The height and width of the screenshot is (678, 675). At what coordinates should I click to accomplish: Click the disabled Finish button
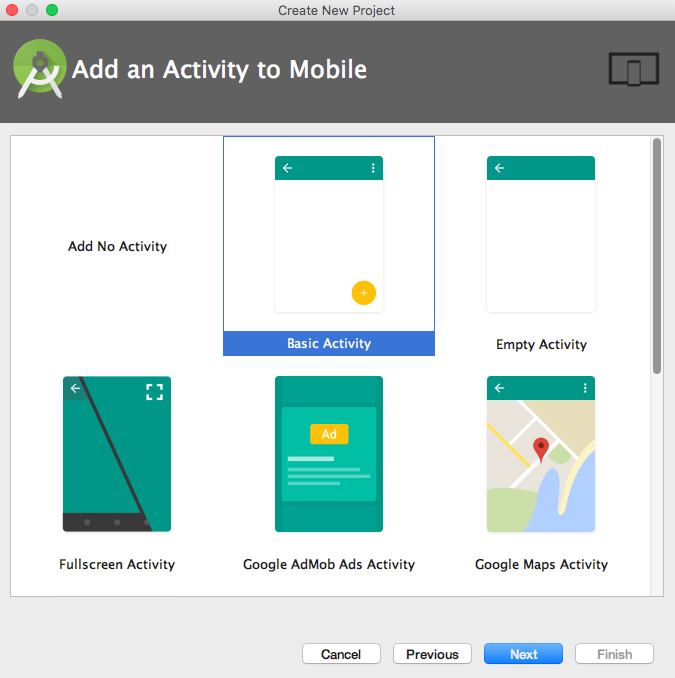pos(614,654)
